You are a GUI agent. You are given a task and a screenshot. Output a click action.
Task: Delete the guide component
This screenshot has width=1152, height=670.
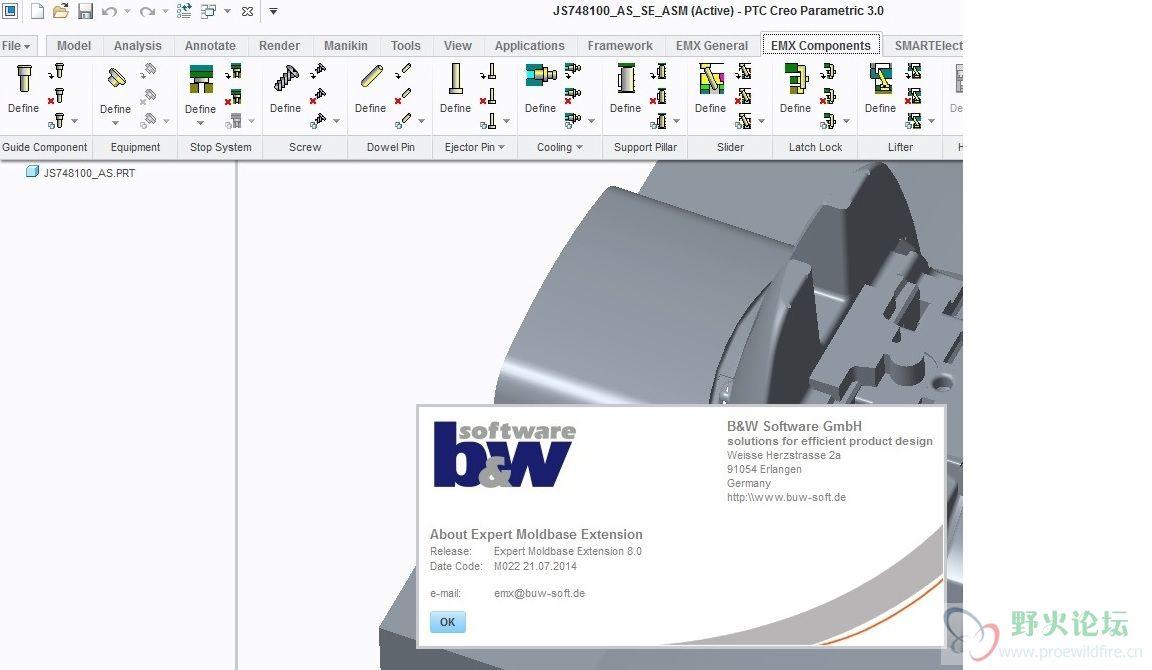tap(57, 96)
